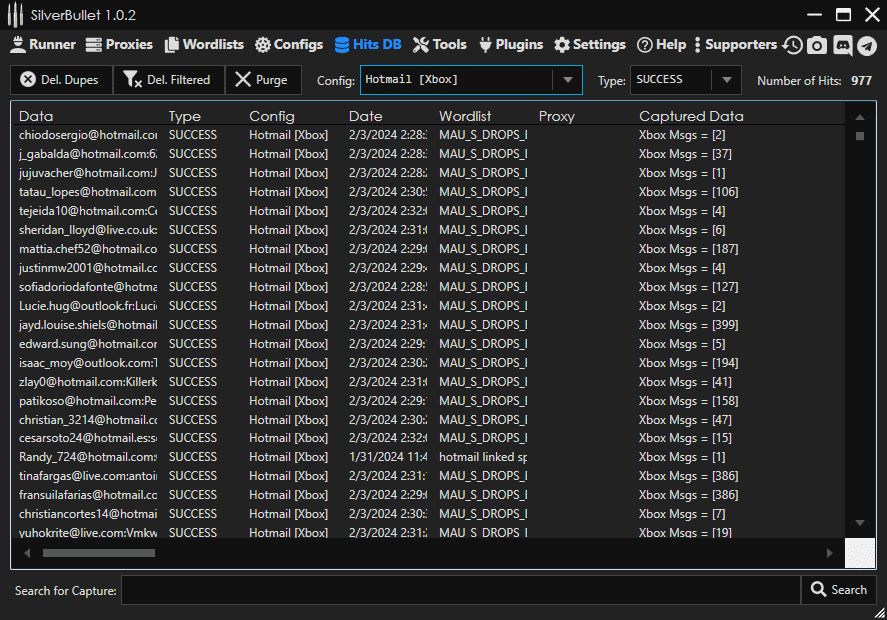Sort by the Captured Data column header

[x=691, y=116]
